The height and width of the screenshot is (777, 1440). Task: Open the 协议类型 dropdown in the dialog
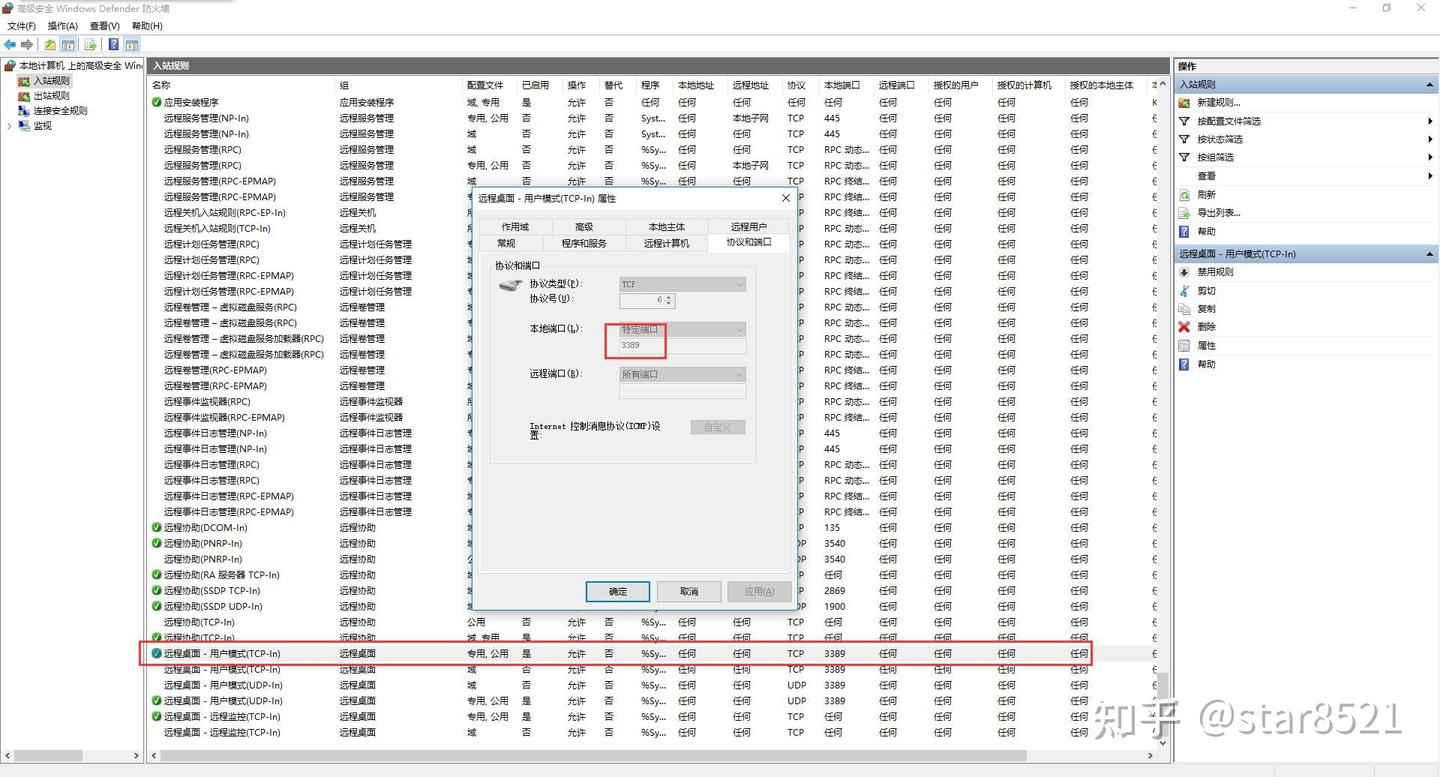(x=682, y=285)
